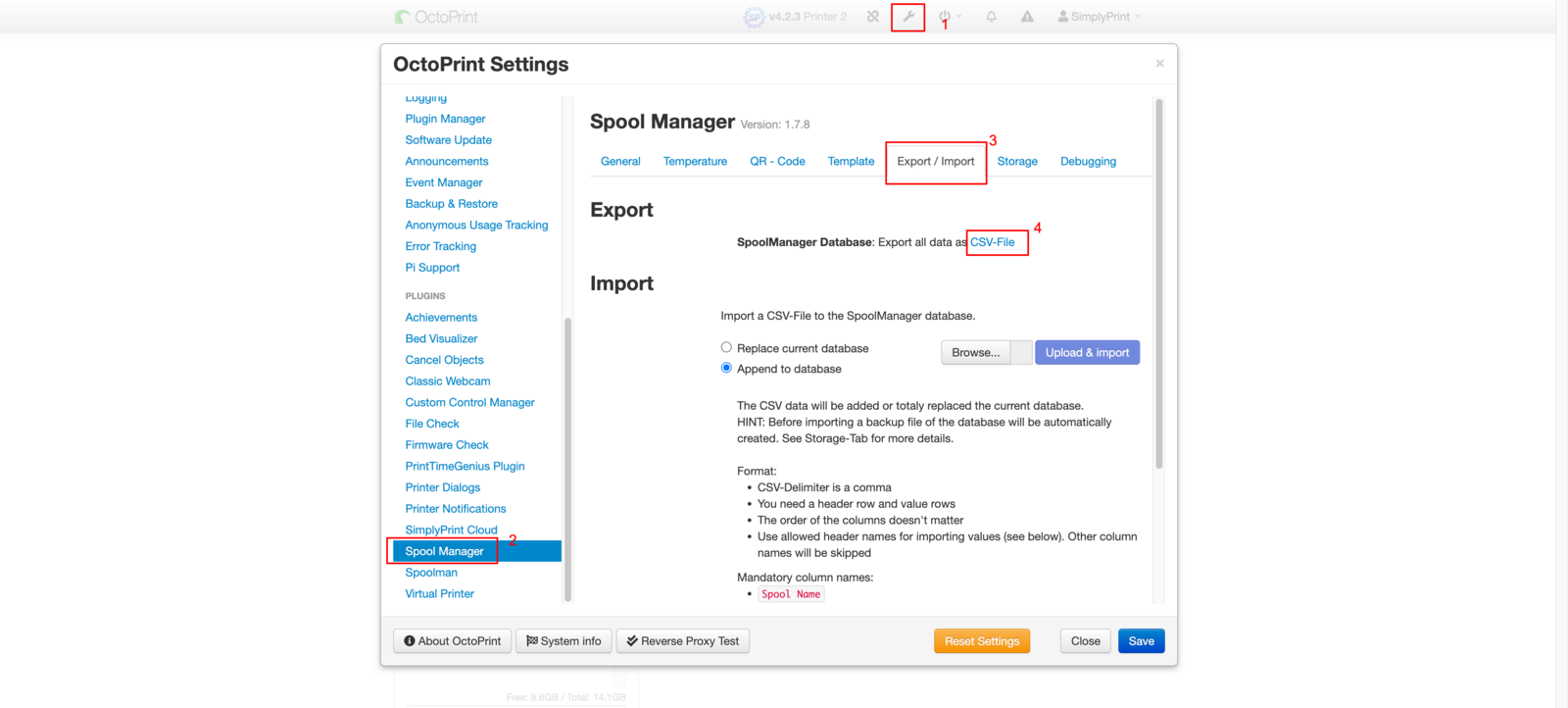Screen dimensions: 1568x708
Task: Click the About OctoPrint button
Action: (453, 641)
